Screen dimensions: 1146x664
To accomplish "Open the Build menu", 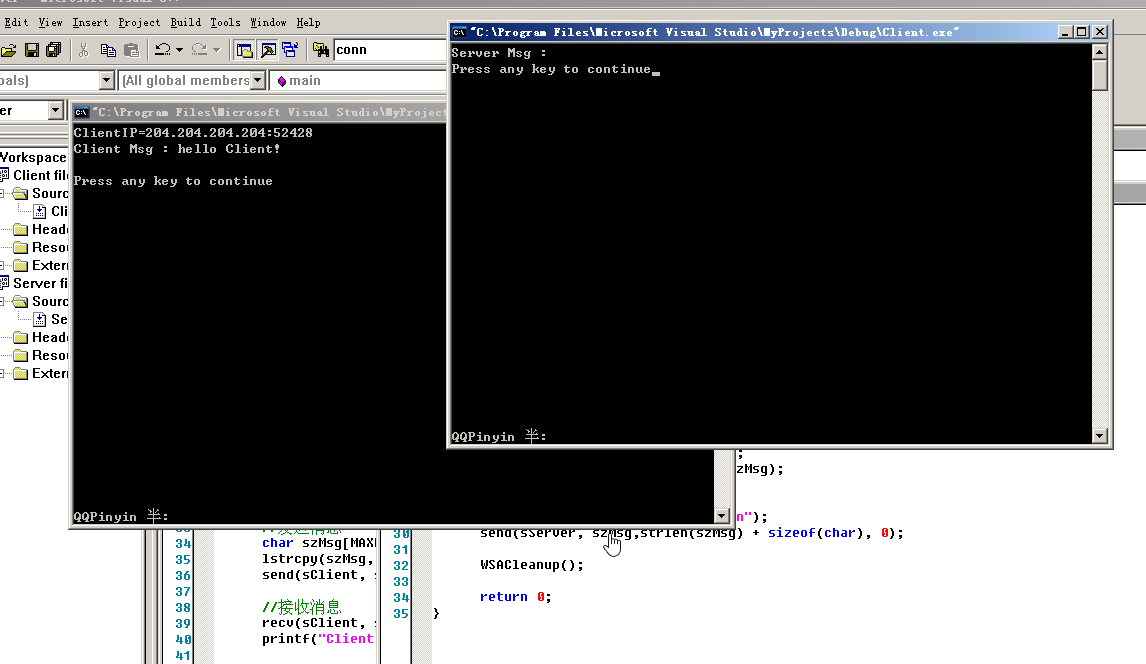I will click(185, 22).
